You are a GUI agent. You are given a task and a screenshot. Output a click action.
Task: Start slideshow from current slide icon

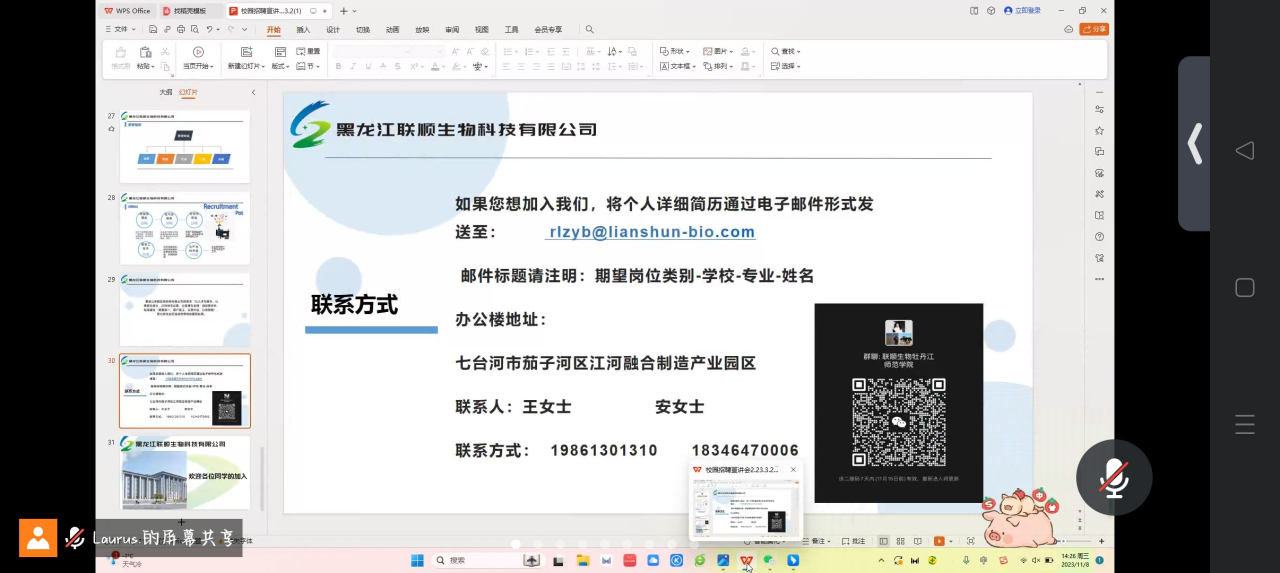pyautogui.click(x=198, y=52)
